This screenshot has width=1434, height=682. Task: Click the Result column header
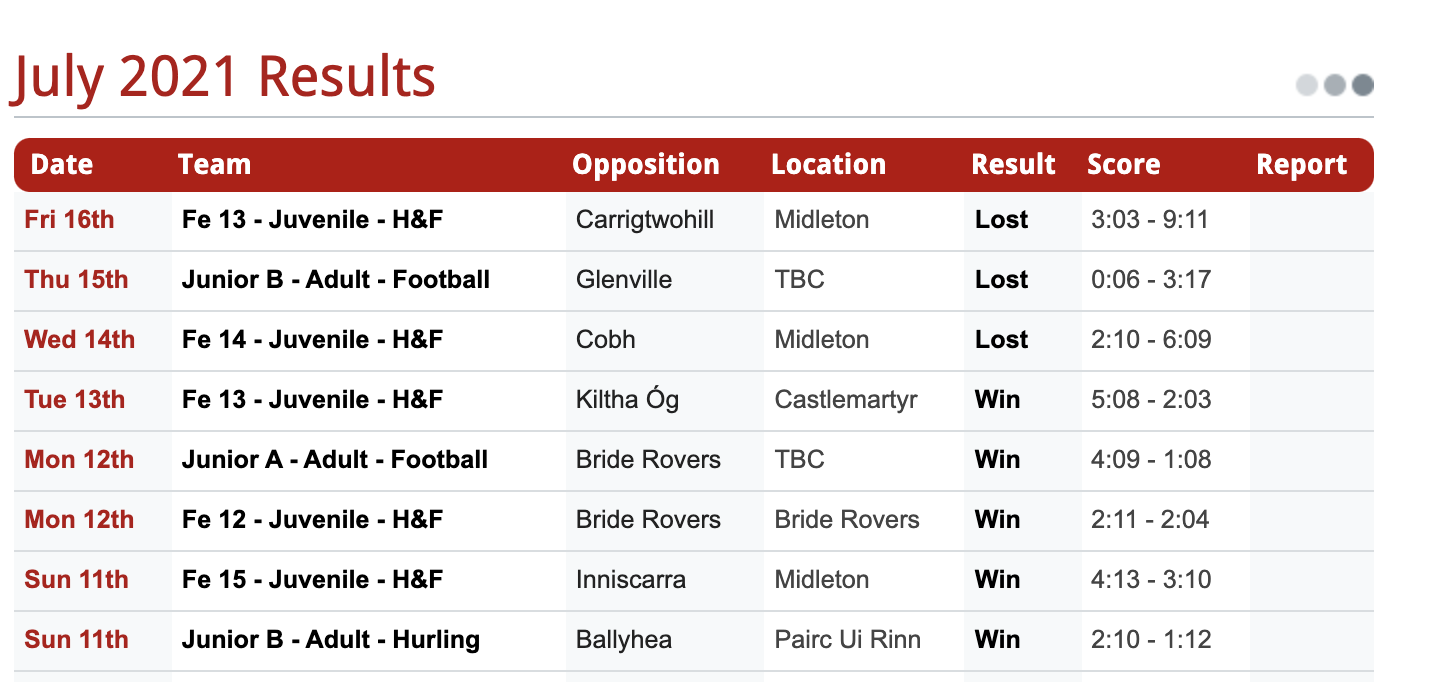pyautogui.click(x=1013, y=165)
